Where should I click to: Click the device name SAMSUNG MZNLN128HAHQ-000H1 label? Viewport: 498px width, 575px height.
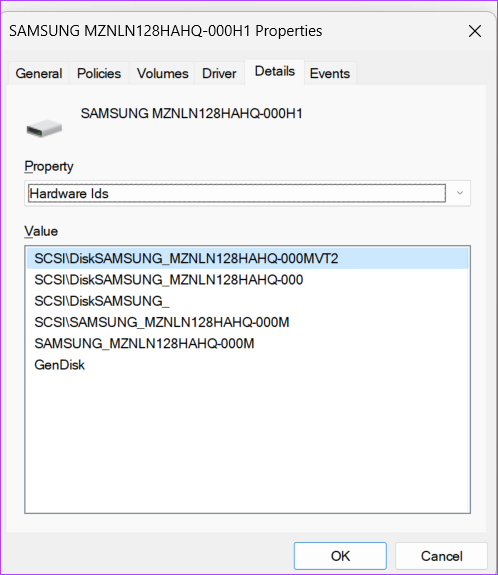191,114
